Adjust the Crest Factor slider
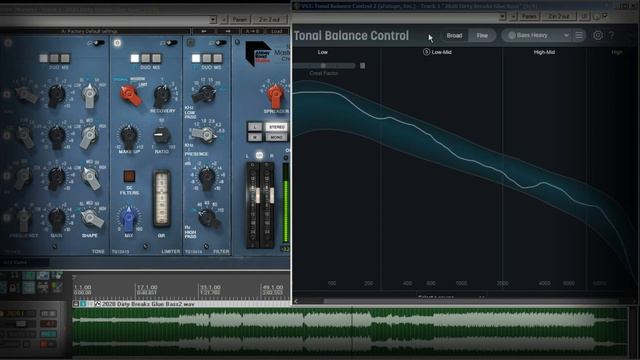Image resolution: width=640 pixels, height=360 pixels. (x=324, y=65)
